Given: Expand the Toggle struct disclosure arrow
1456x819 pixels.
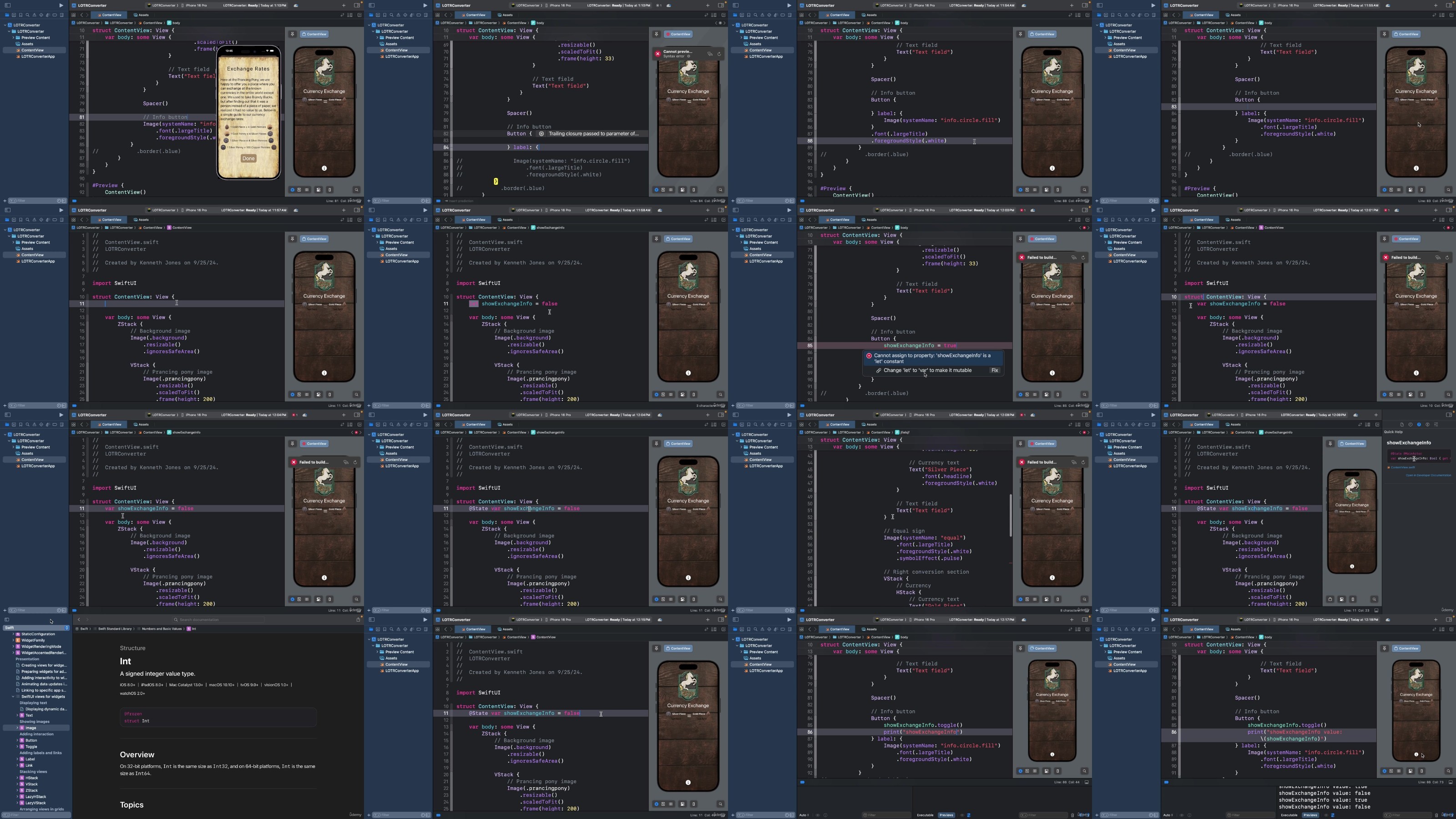Looking at the screenshot, I should tap(18, 747).
